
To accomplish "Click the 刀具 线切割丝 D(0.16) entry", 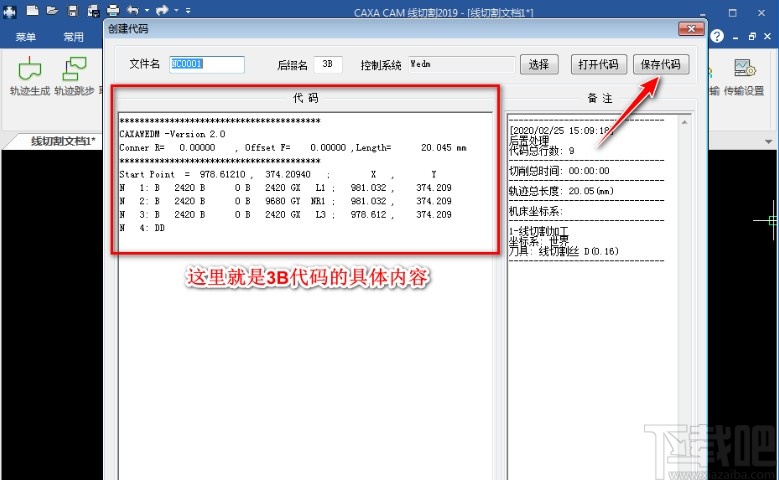I will point(563,251).
